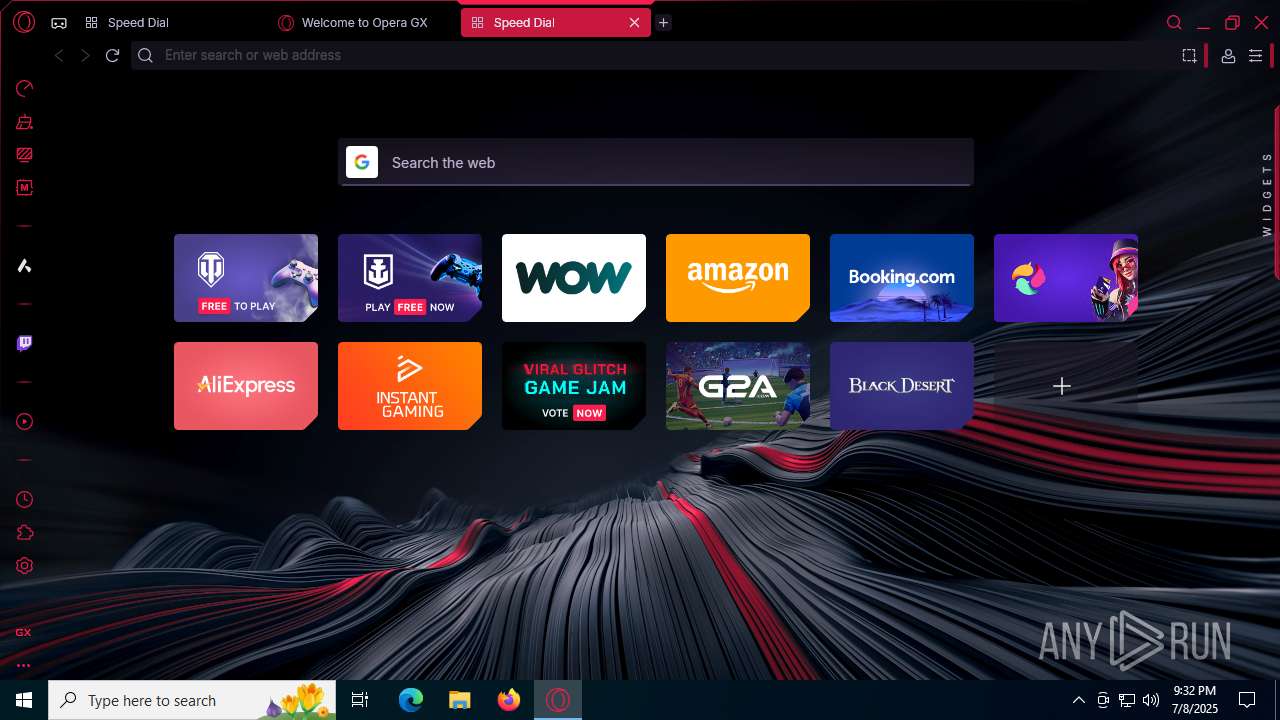Viewport: 1280px width, 720px height.
Task: Open the AliExpress speed dial tile
Action: tap(246, 386)
